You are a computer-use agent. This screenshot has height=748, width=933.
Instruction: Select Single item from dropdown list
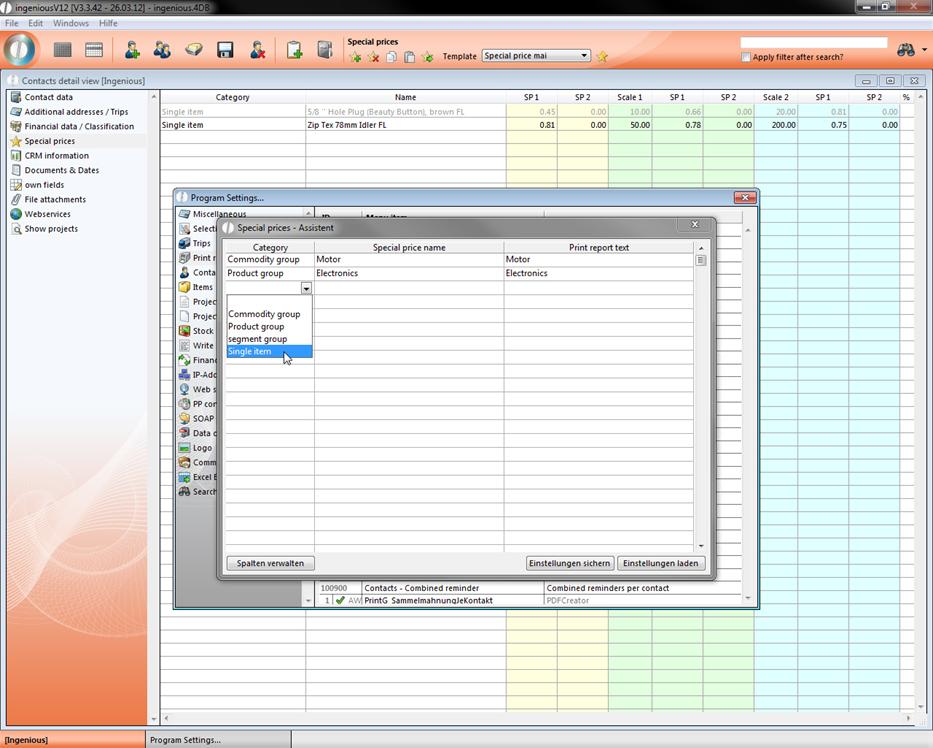250,352
